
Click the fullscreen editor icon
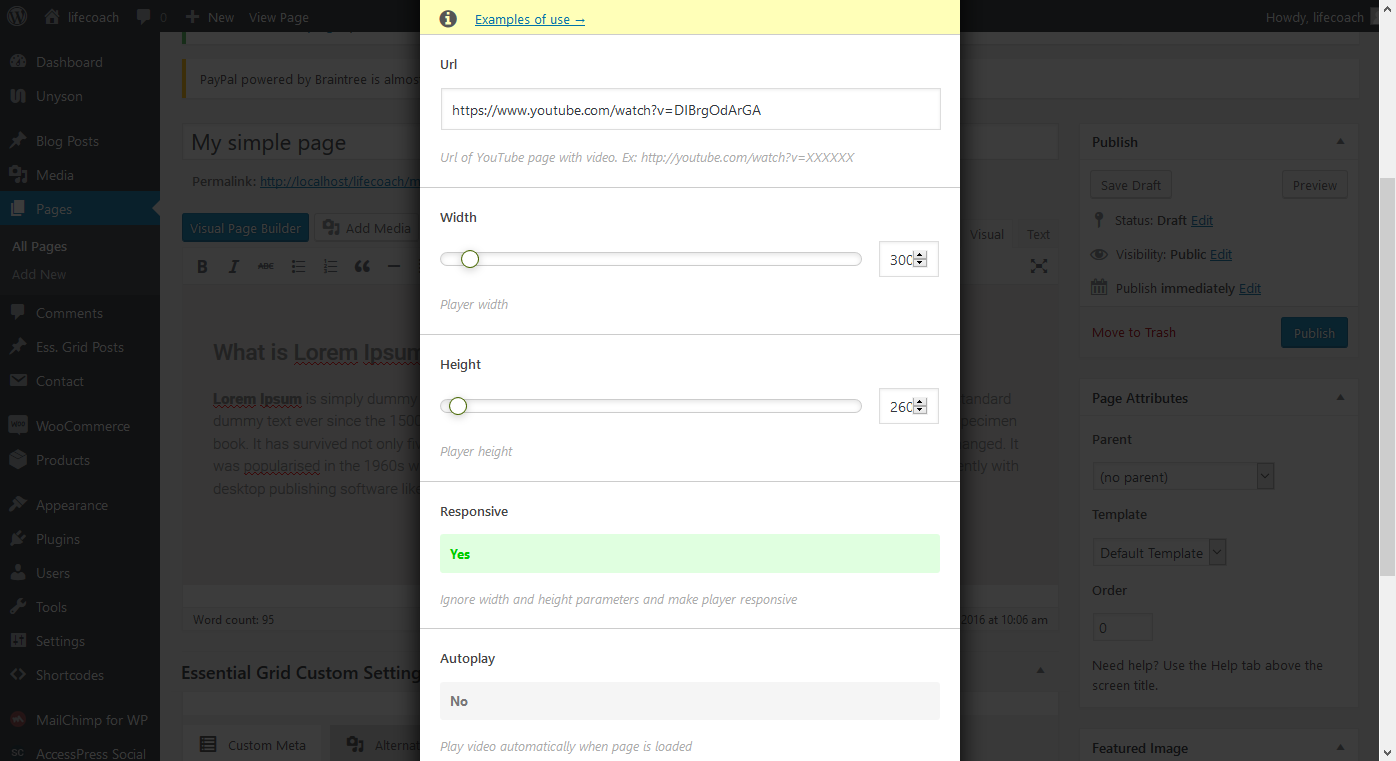point(1039,266)
